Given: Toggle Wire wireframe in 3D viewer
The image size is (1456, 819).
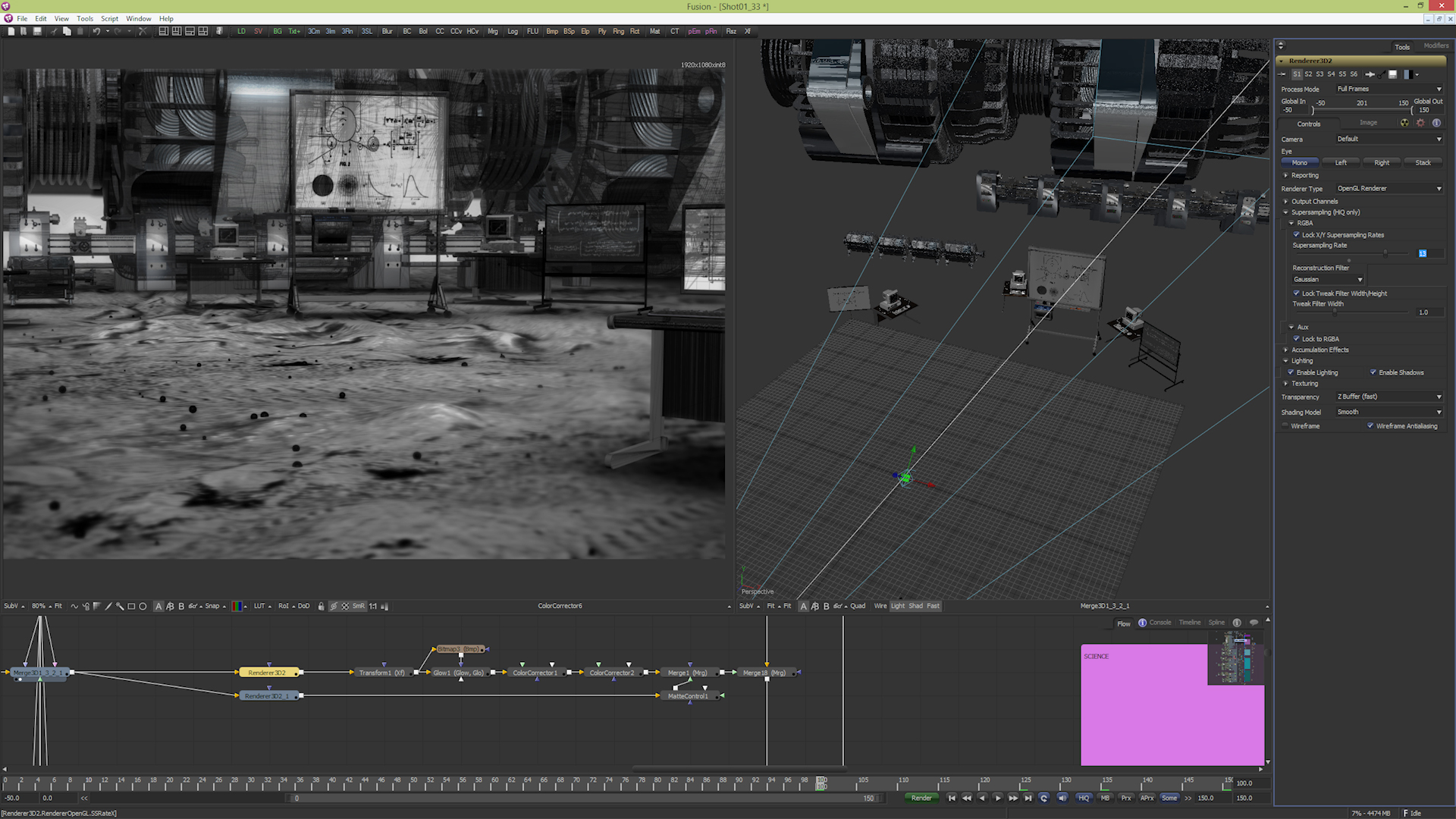Looking at the screenshot, I should coord(880,606).
